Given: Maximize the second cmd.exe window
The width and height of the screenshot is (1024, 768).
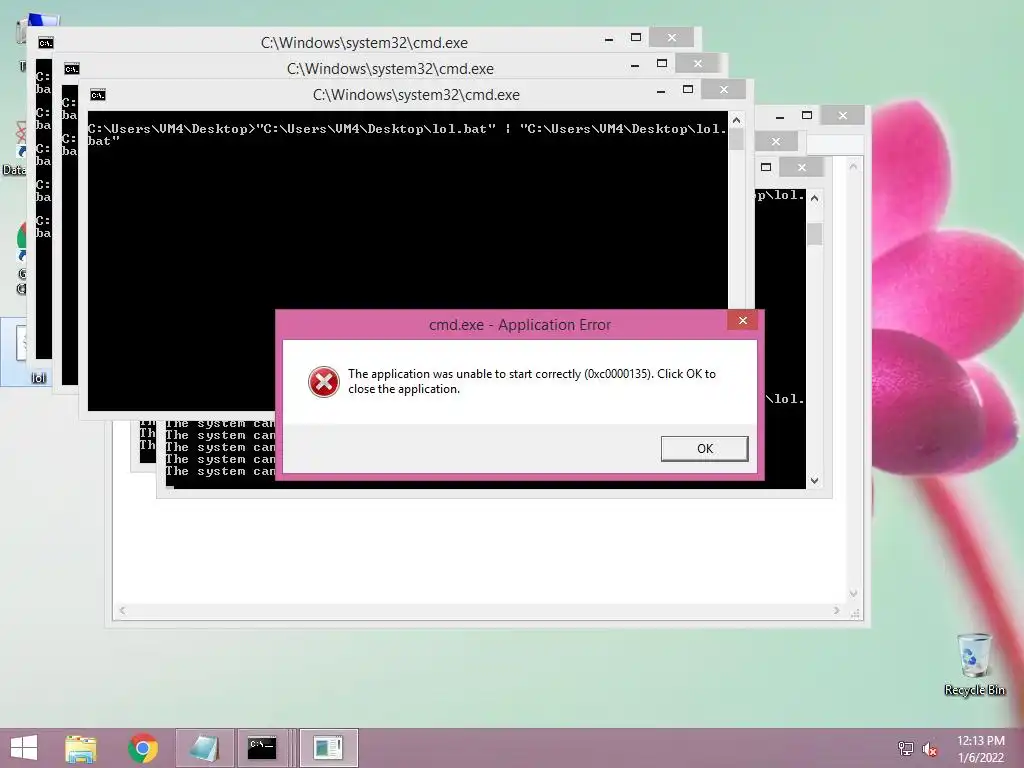Looking at the screenshot, I should [x=662, y=63].
